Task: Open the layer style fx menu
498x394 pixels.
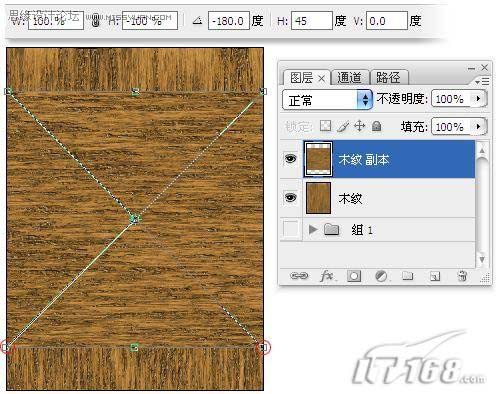Action: point(327,276)
